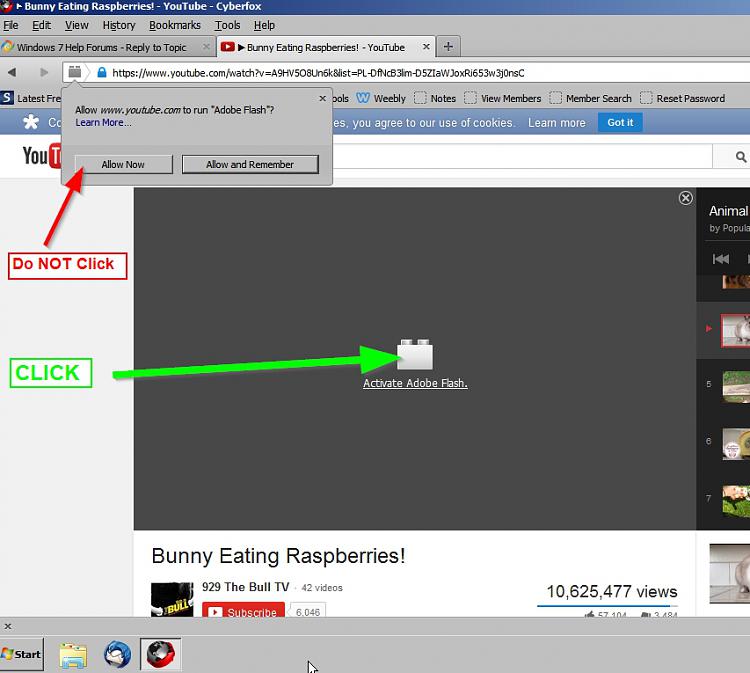This screenshot has width=750, height=673.
Task: Click Learn More in Flash popup
Action: [x=103, y=122]
